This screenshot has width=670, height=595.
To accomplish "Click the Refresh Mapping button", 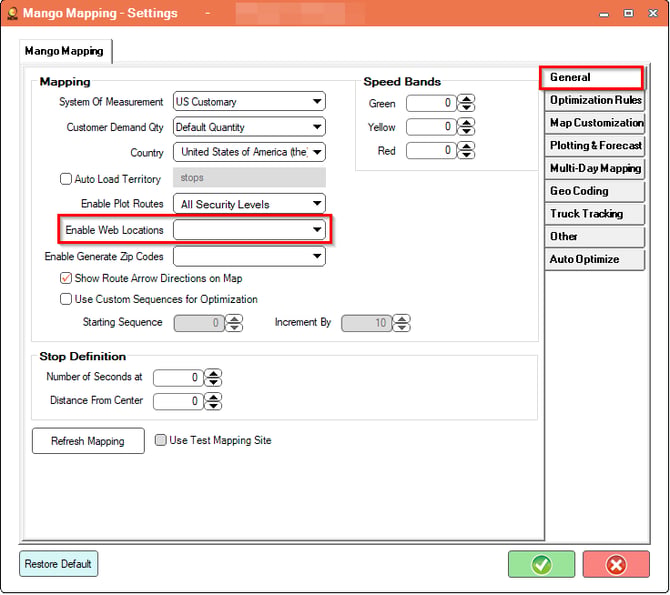I will pos(88,441).
